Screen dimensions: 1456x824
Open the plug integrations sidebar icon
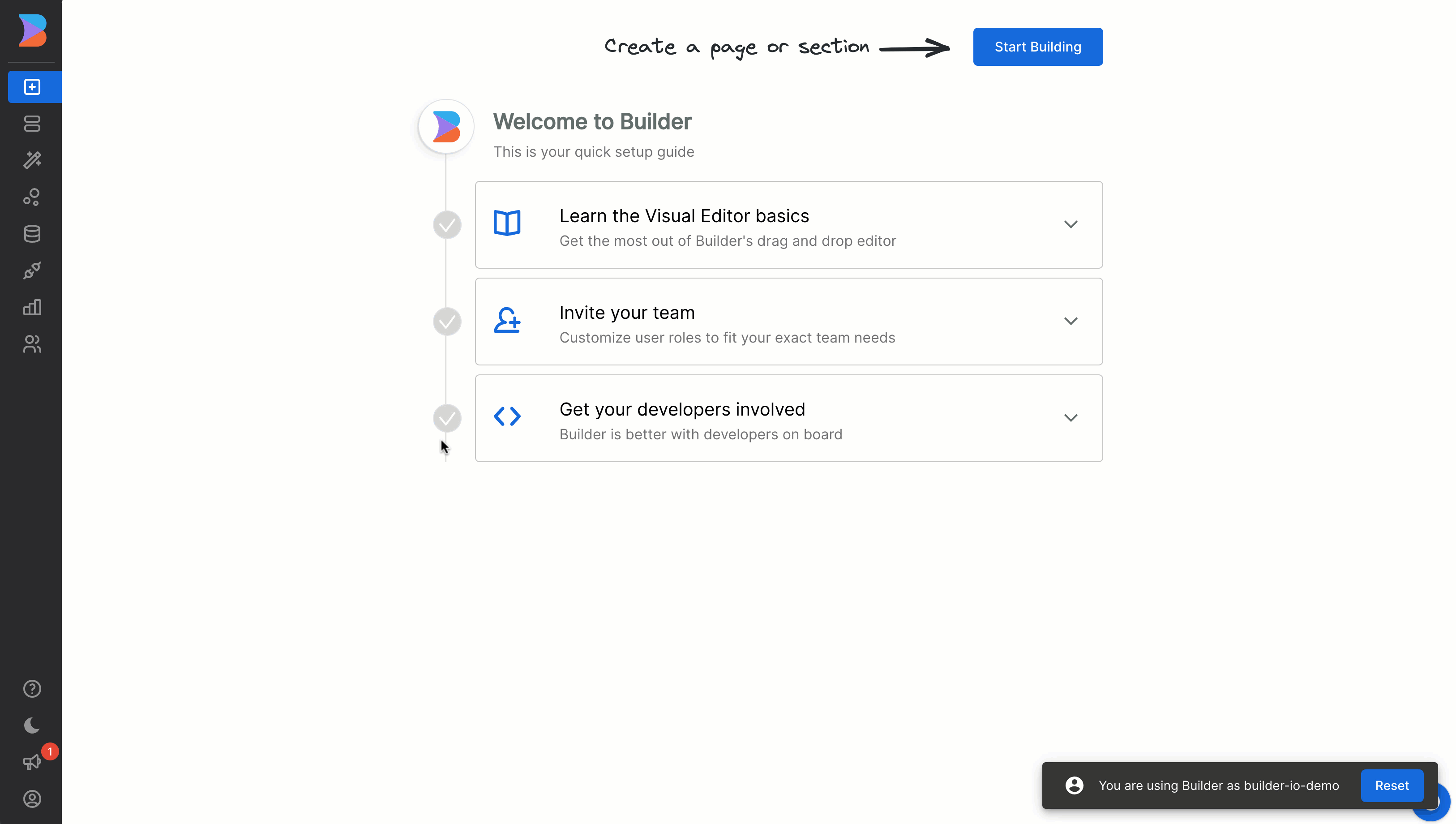[32, 270]
